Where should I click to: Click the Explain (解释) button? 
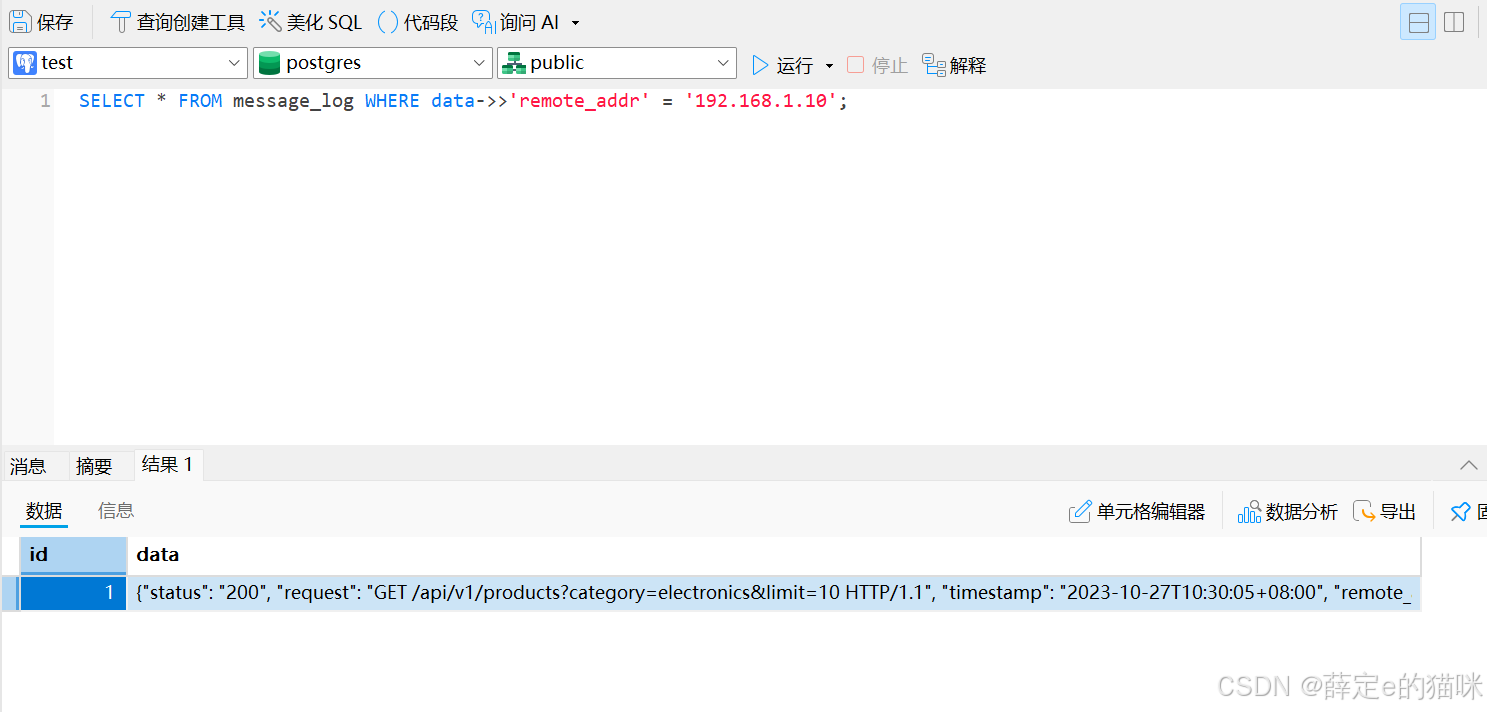coord(954,65)
